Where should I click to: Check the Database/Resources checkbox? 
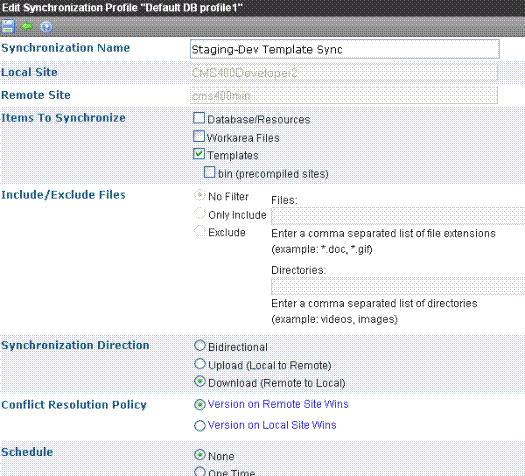tap(199, 118)
